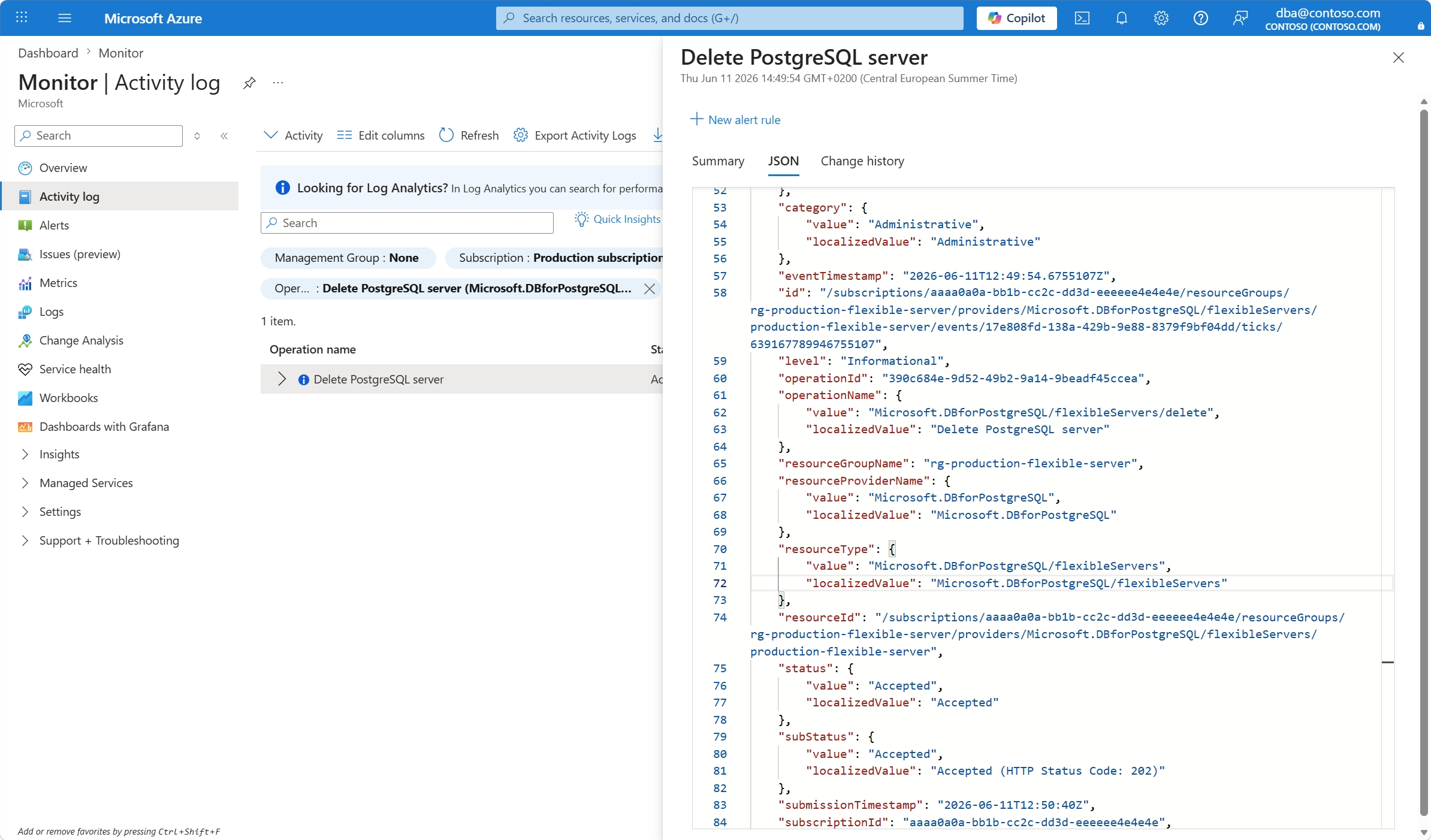Open the more options ellipsis beside title

point(278,83)
